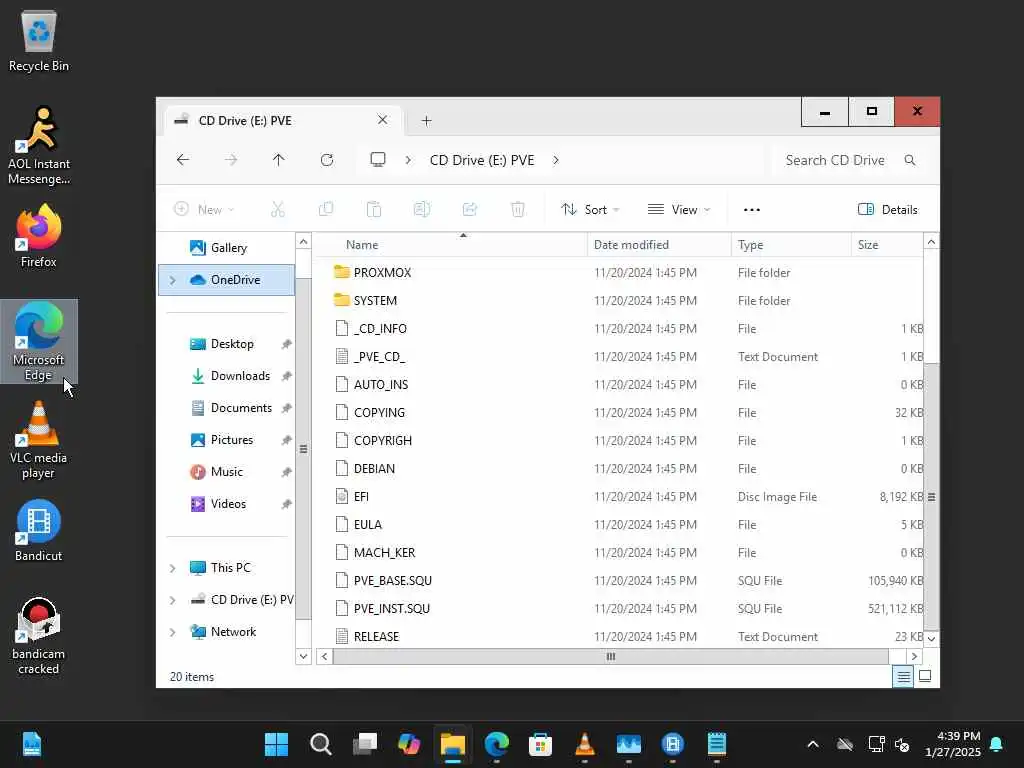Click the search magnifier in Search box
The height and width of the screenshot is (768, 1024).
pyautogui.click(x=910, y=160)
